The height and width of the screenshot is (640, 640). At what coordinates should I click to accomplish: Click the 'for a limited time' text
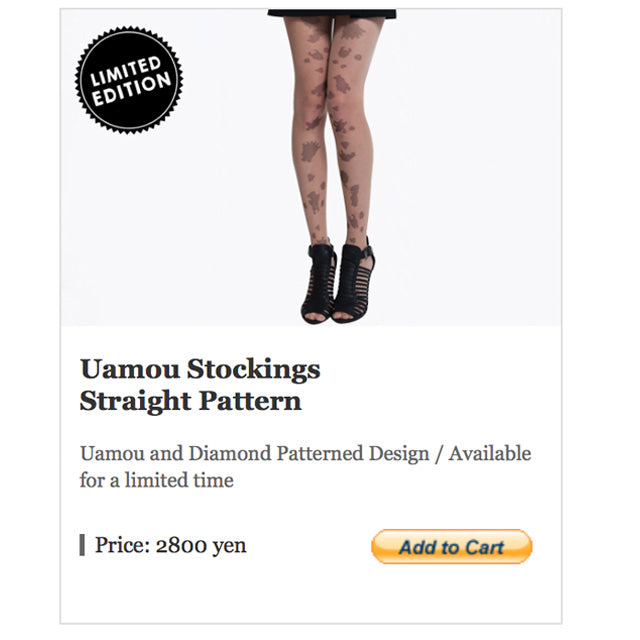157,480
